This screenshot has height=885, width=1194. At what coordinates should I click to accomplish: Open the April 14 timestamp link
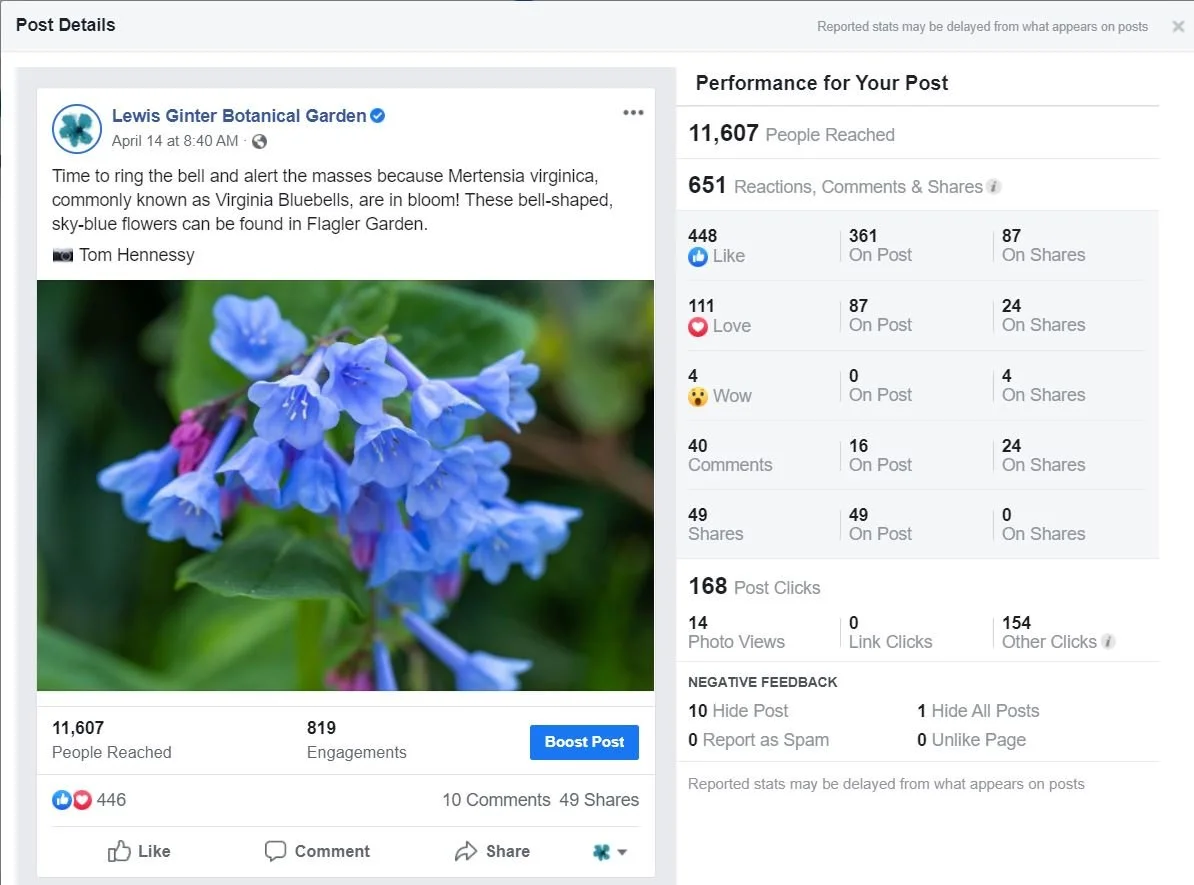(174, 141)
